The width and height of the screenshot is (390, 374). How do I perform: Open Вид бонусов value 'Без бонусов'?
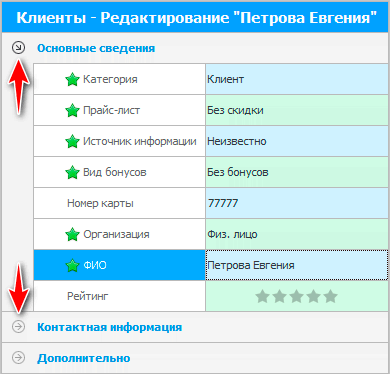click(x=297, y=172)
